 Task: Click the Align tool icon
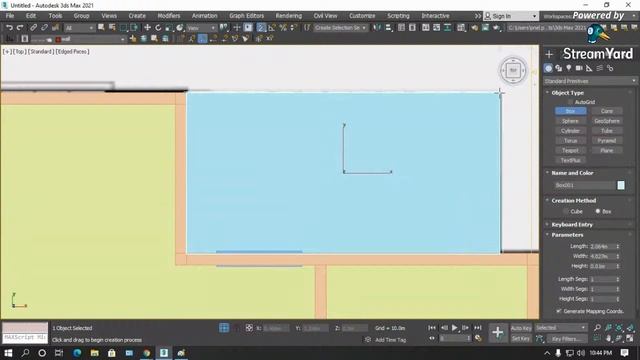[388, 28]
